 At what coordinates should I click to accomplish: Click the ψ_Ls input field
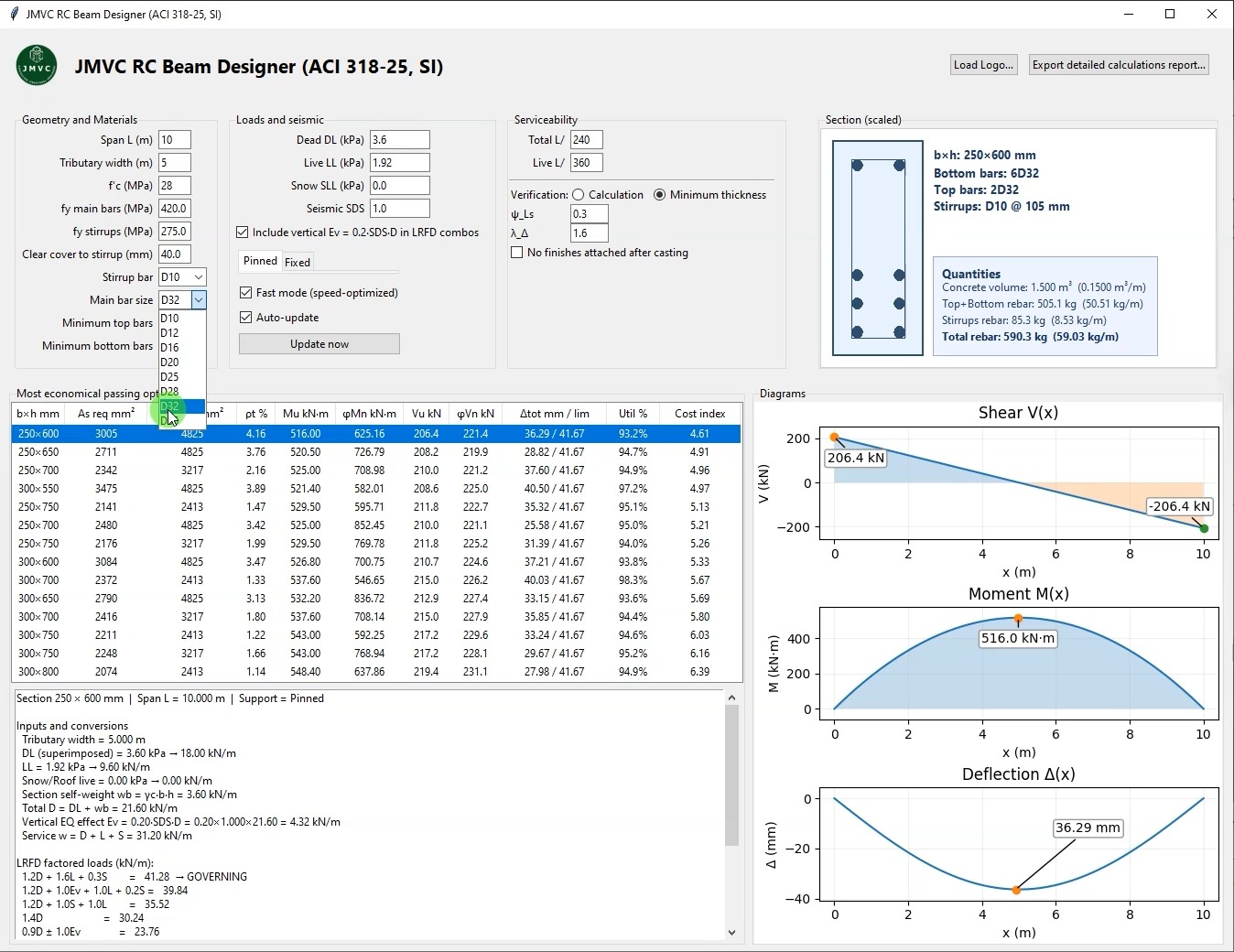[x=589, y=214]
